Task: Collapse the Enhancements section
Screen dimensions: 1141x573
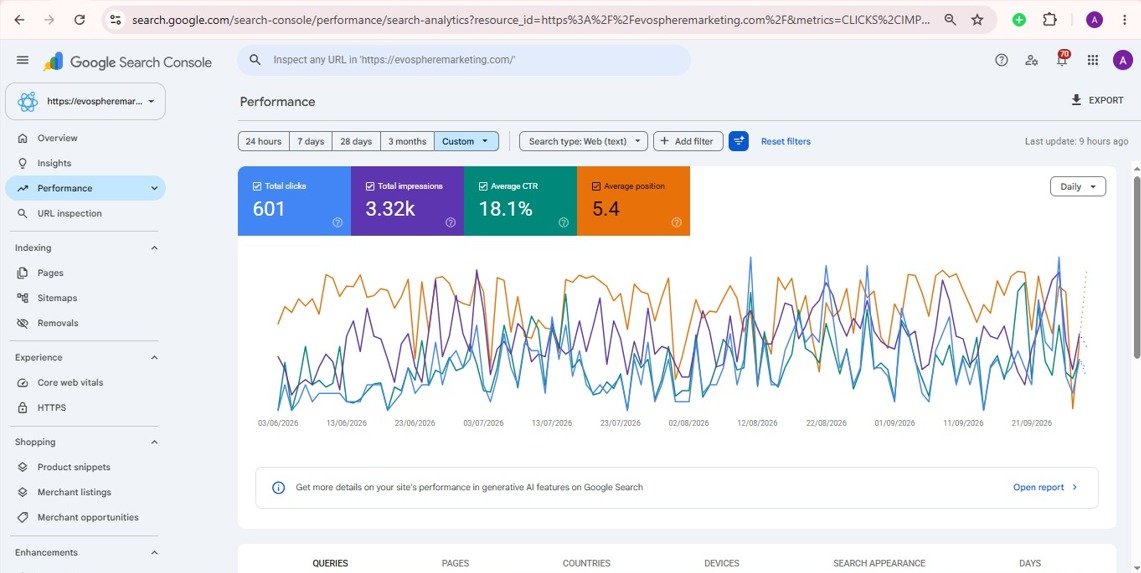Action: [x=154, y=553]
